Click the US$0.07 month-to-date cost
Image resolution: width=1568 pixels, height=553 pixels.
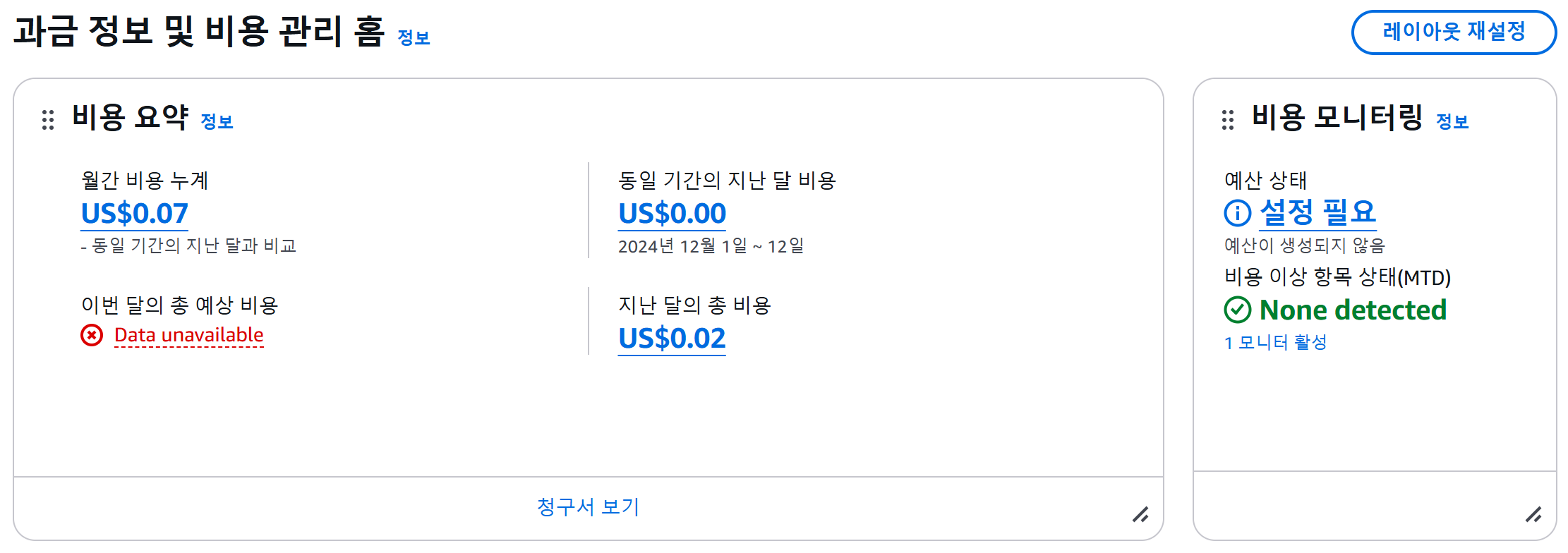coord(135,213)
